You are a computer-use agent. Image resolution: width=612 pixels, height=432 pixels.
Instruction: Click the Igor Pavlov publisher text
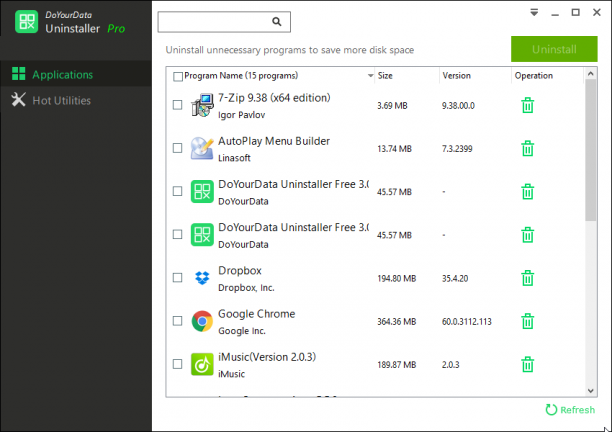[242, 115]
